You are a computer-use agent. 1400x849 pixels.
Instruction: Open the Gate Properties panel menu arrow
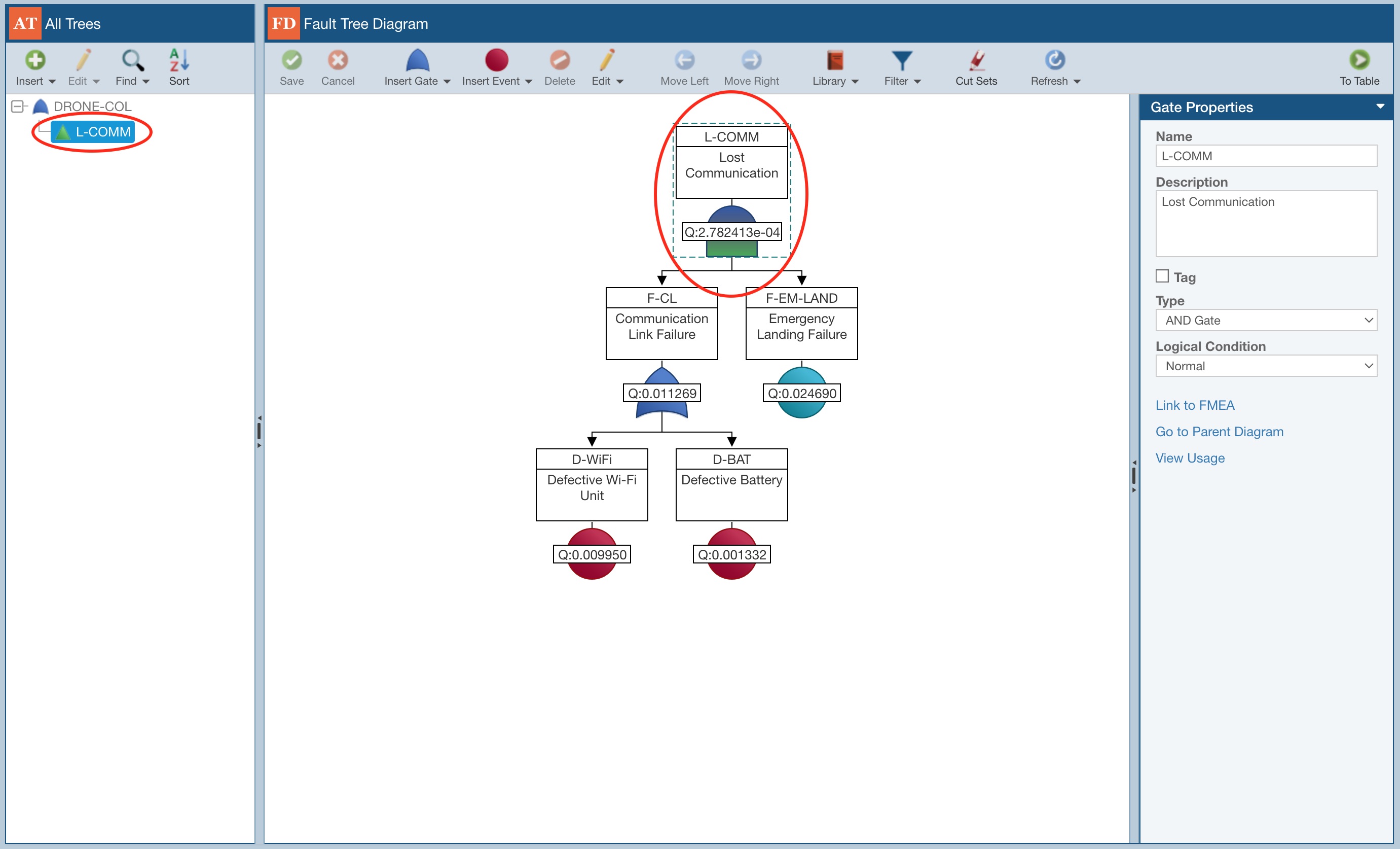pyautogui.click(x=1380, y=107)
